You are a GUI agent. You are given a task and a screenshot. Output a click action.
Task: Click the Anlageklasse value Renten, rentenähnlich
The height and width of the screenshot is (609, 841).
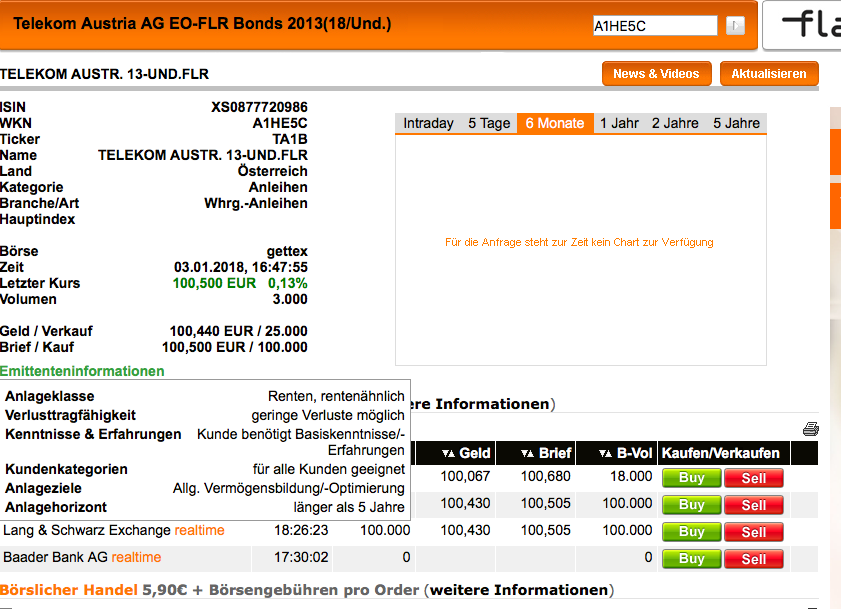tap(336, 397)
